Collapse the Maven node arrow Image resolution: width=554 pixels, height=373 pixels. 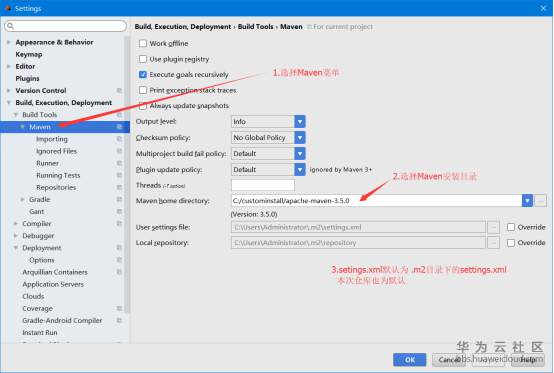[x=23, y=127]
